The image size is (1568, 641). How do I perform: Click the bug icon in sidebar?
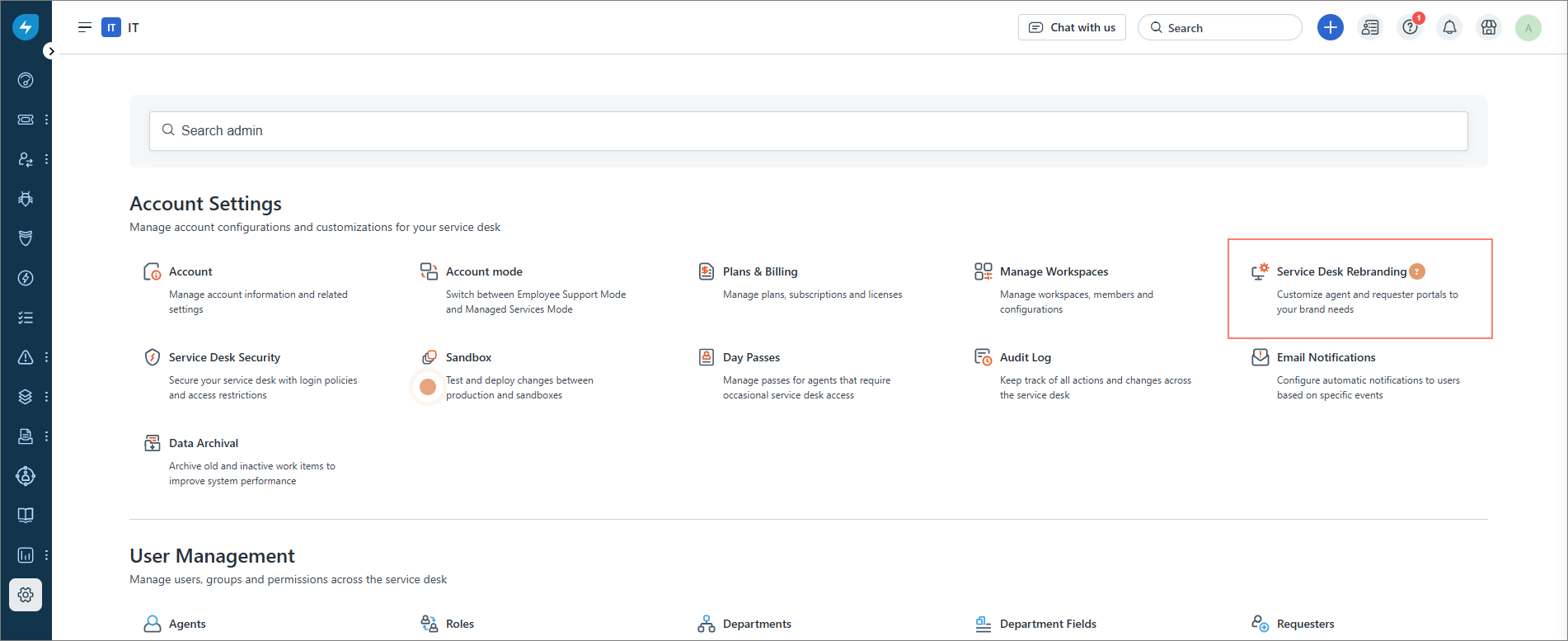26,199
